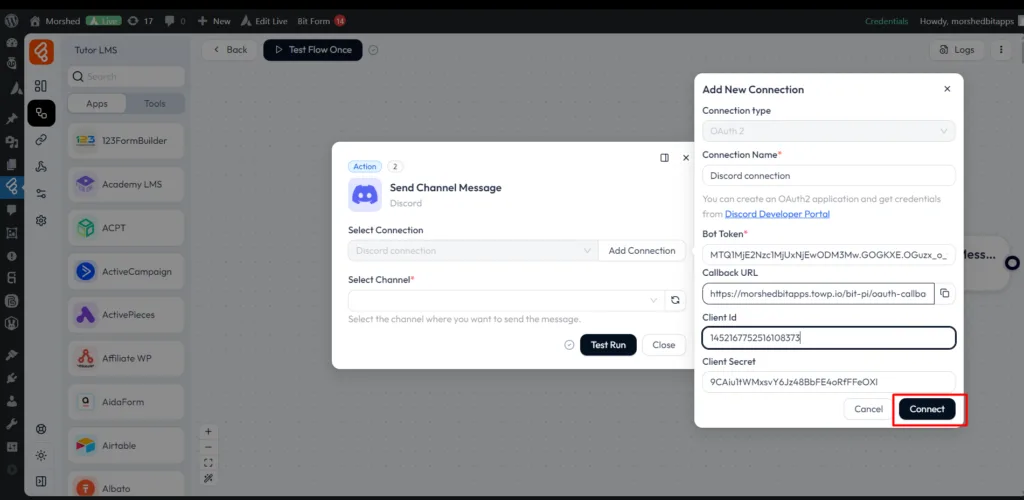Click the check circle icon beside Test Run
Screen dimensions: 1024x500
pyautogui.click(x=569, y=345)
